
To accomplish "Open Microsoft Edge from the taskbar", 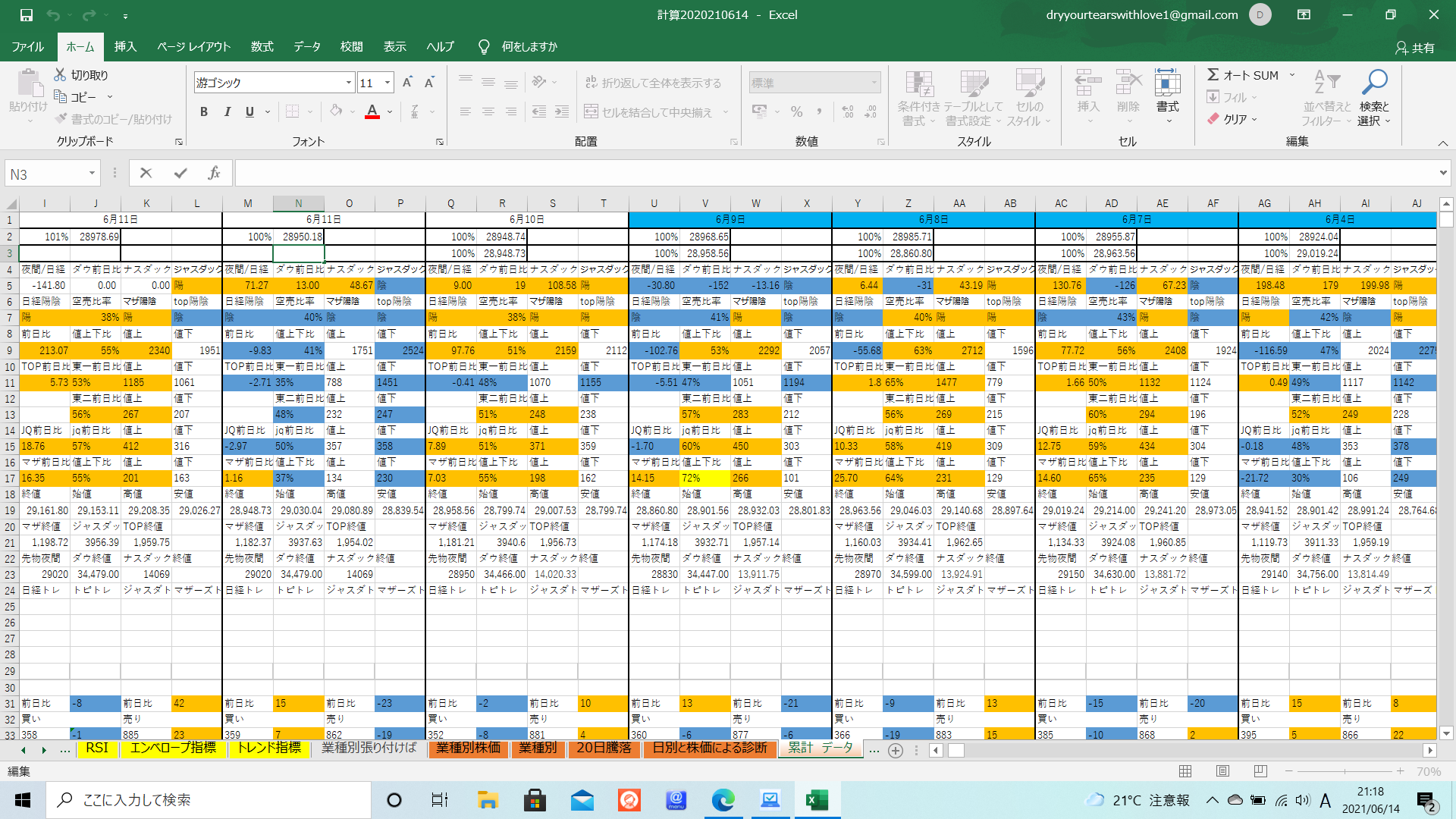I will [x=723, y=800].
